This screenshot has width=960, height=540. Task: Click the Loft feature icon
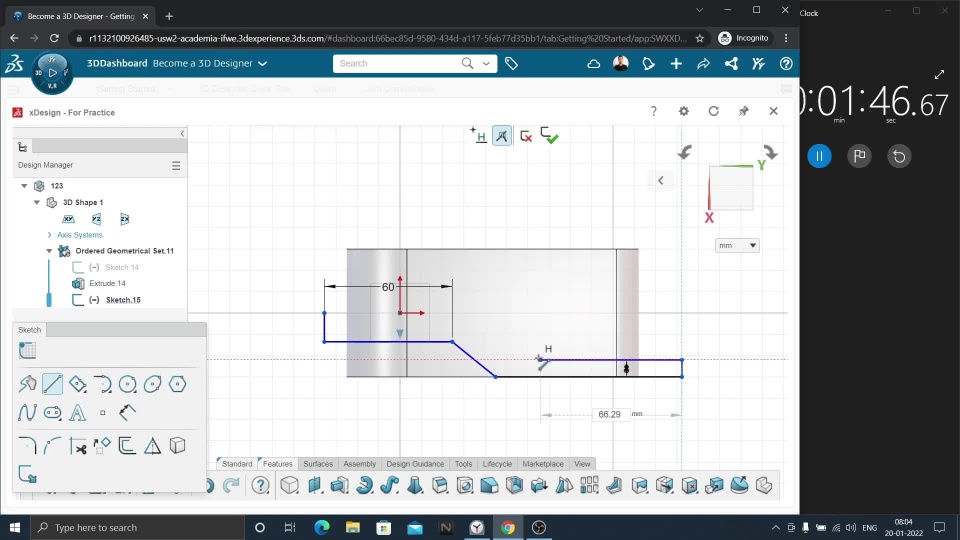point(414,486)
